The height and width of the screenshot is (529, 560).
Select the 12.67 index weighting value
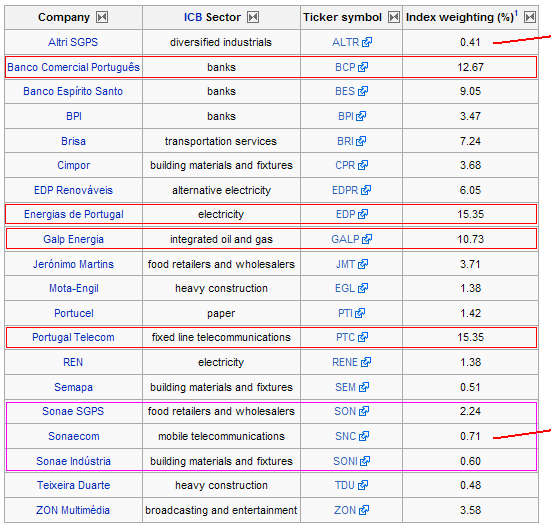(x=471, y=67)
